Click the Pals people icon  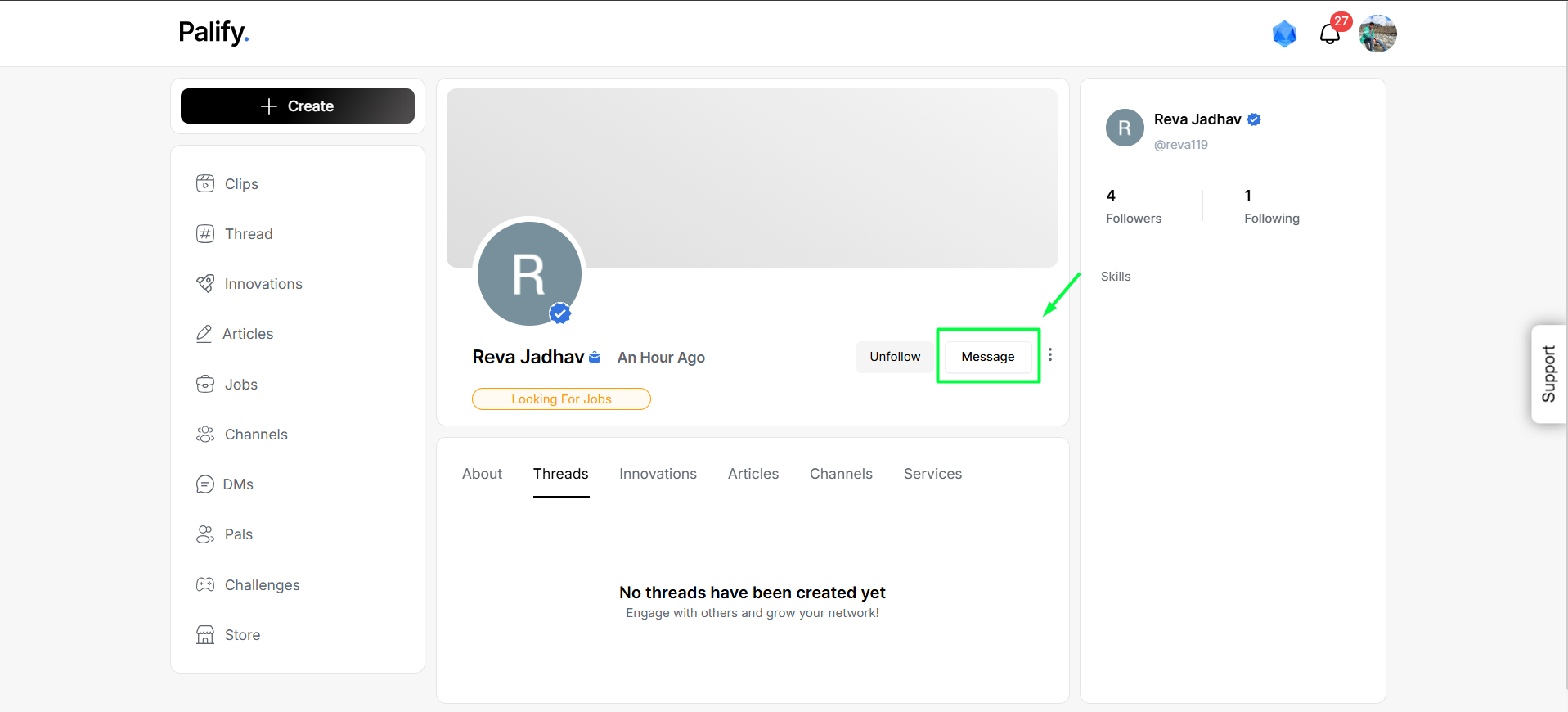click(x=205, y=534)
